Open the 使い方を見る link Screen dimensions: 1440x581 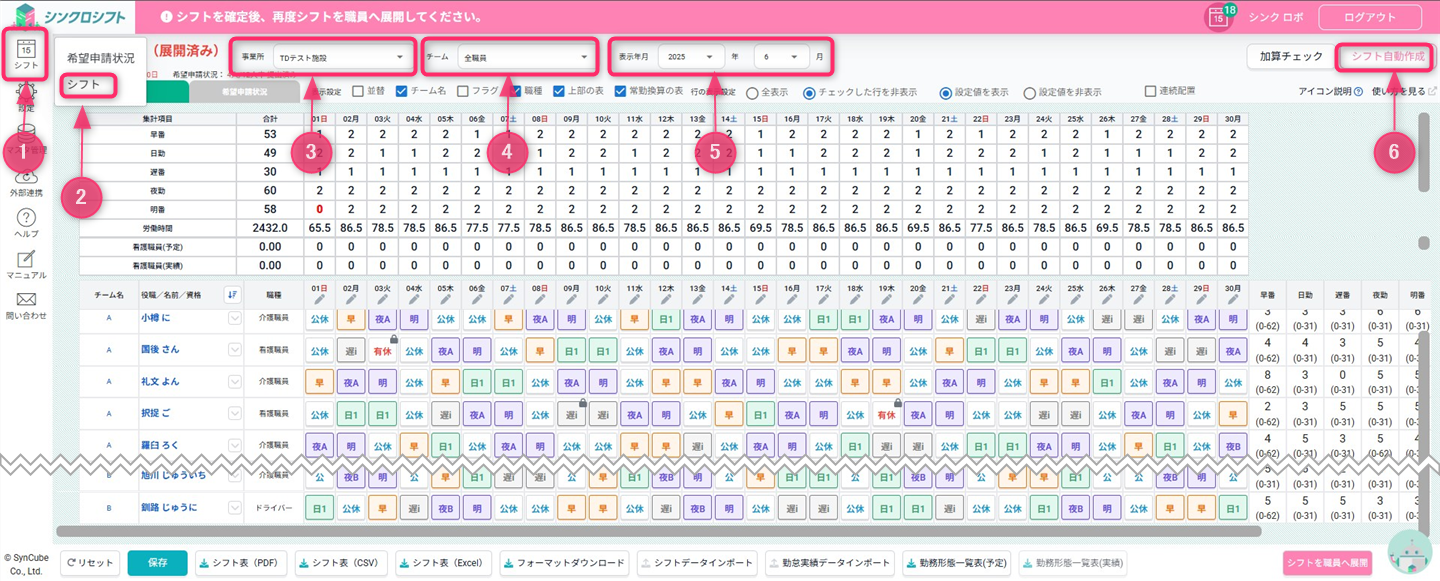pyautogui.click(x=1398, y=92)
